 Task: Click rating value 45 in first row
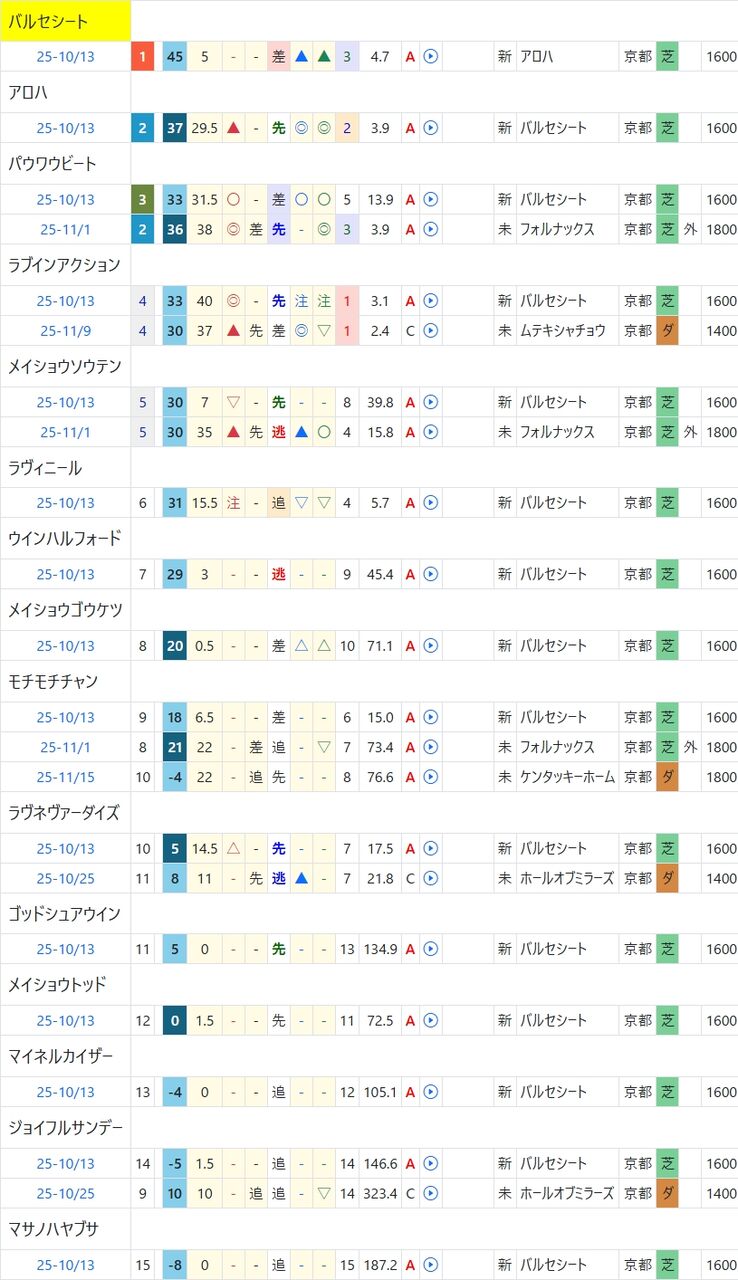click(175, 57)
